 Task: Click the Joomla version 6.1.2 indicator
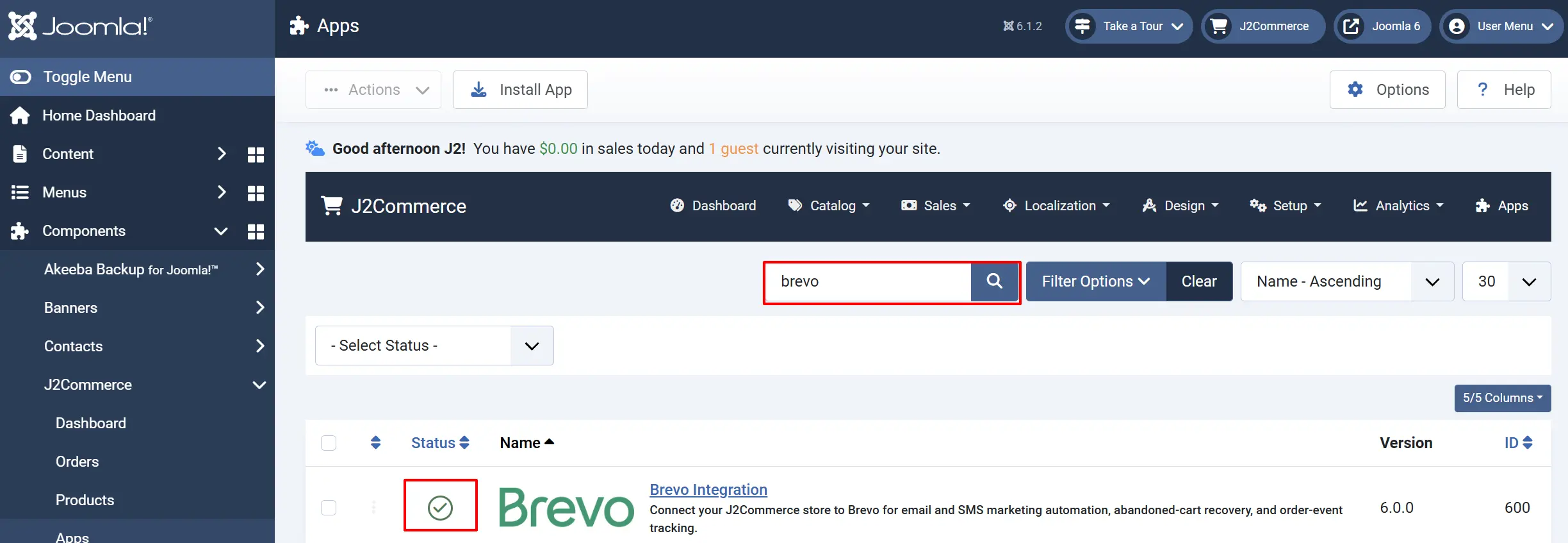click(x=1022, y=26)
